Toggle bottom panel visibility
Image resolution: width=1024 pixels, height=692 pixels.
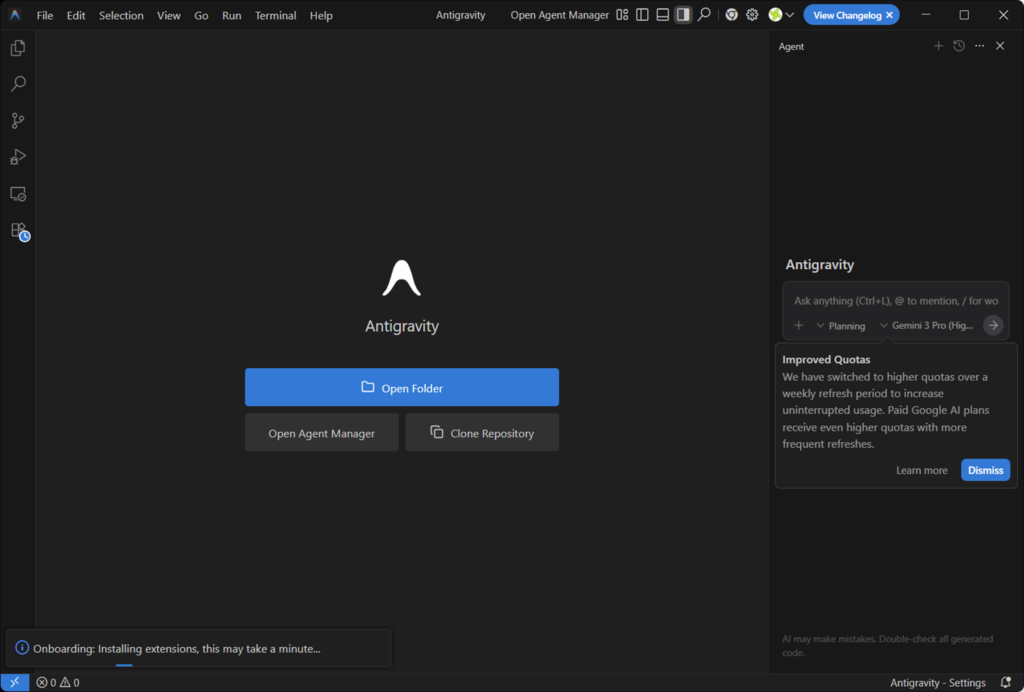[662, 15]
